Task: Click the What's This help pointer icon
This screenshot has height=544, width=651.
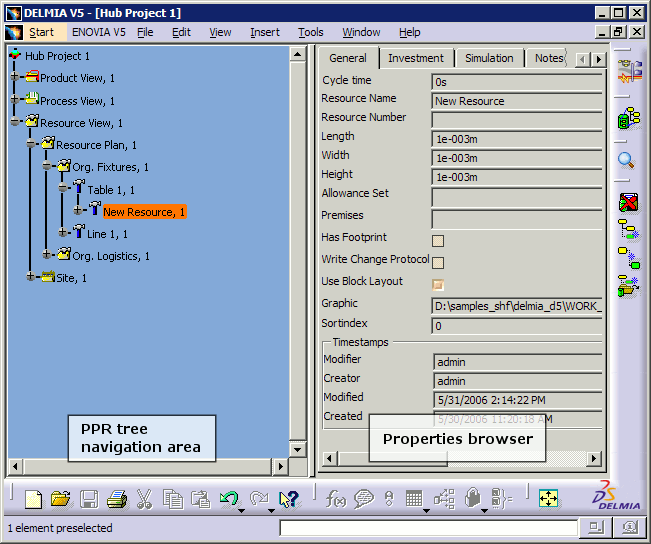Action: [x=289, y=499]
